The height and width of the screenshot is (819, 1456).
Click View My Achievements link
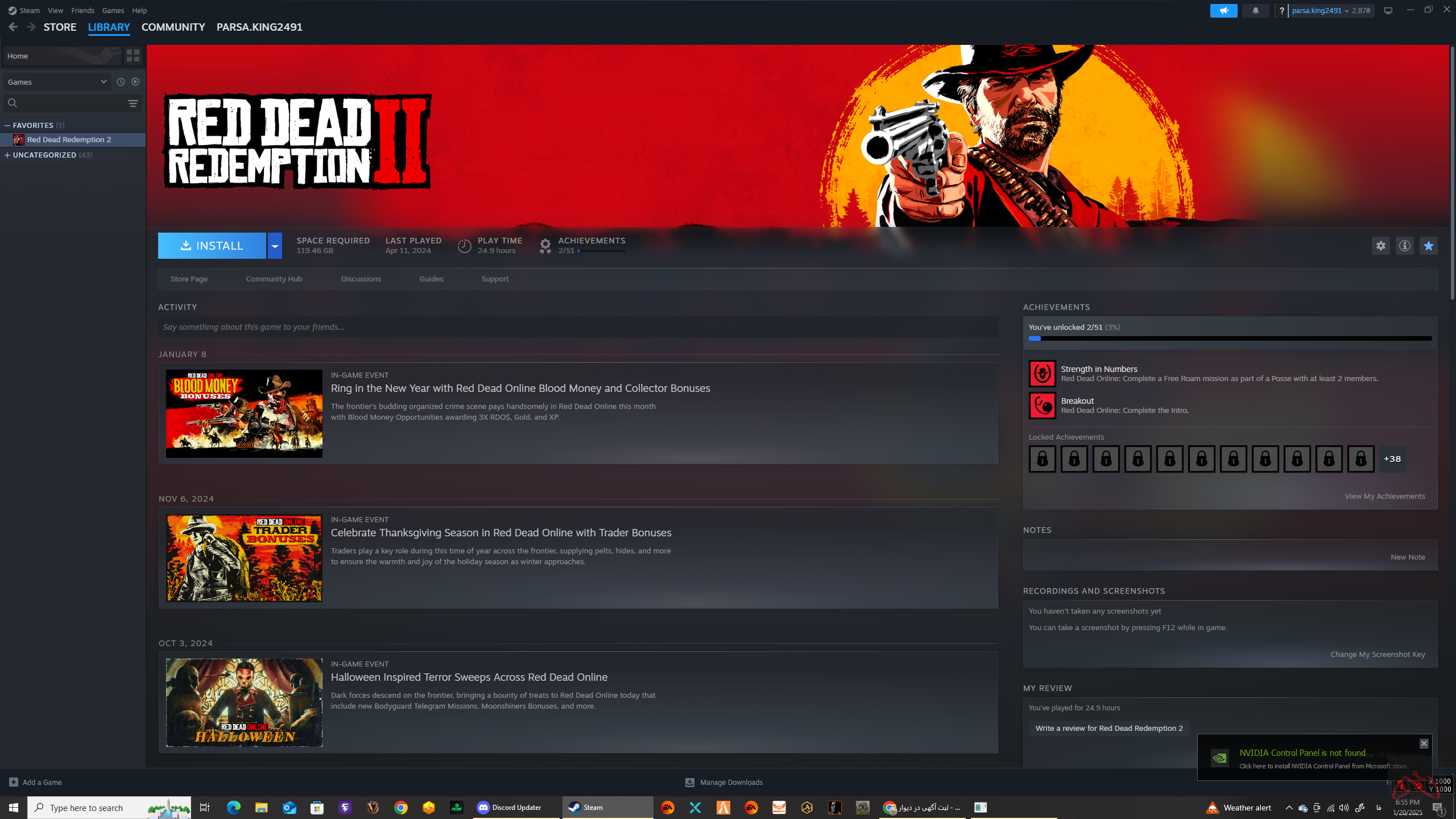click(1384, 496)
